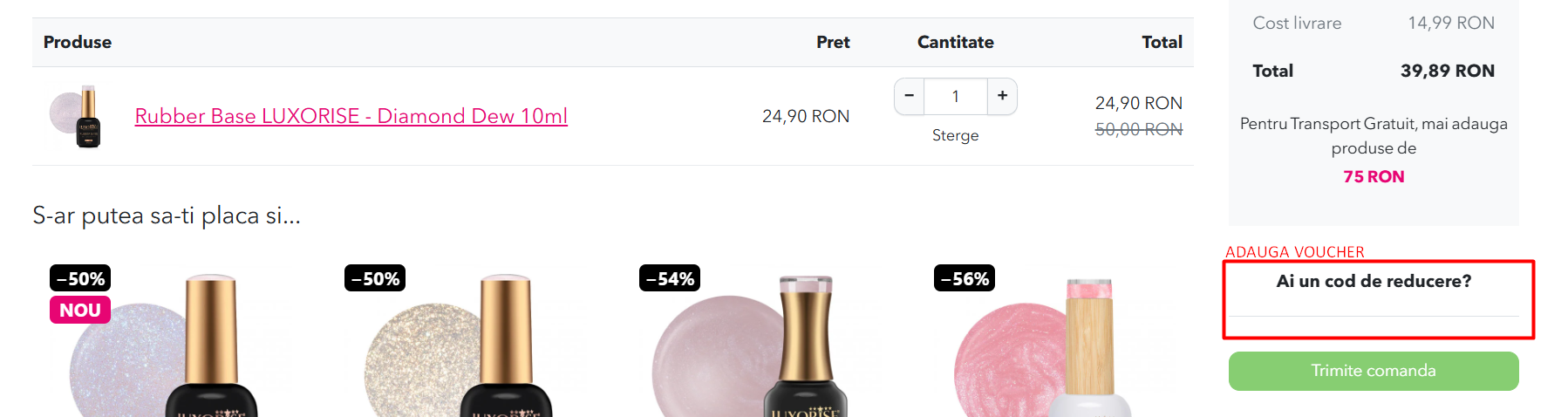Click the pink NOU badge

point(80,310)
